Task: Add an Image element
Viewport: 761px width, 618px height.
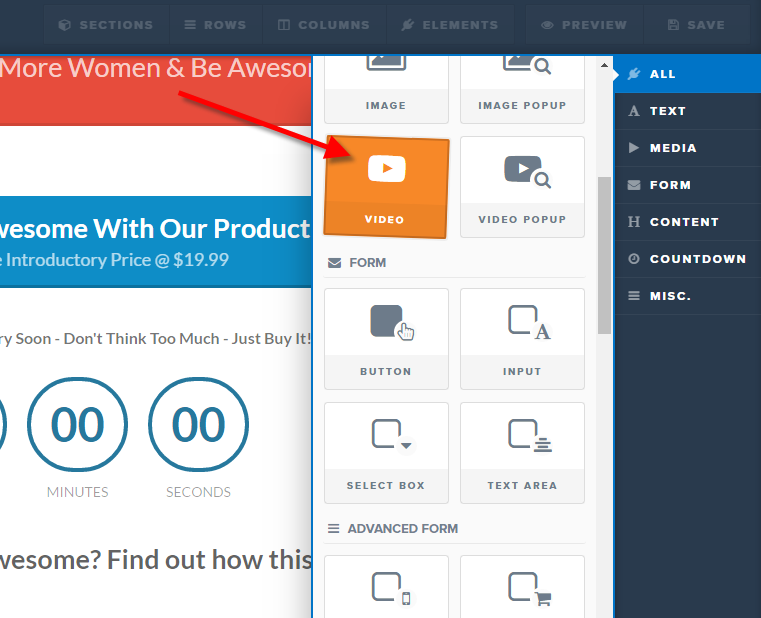Action: click(386, 89)
